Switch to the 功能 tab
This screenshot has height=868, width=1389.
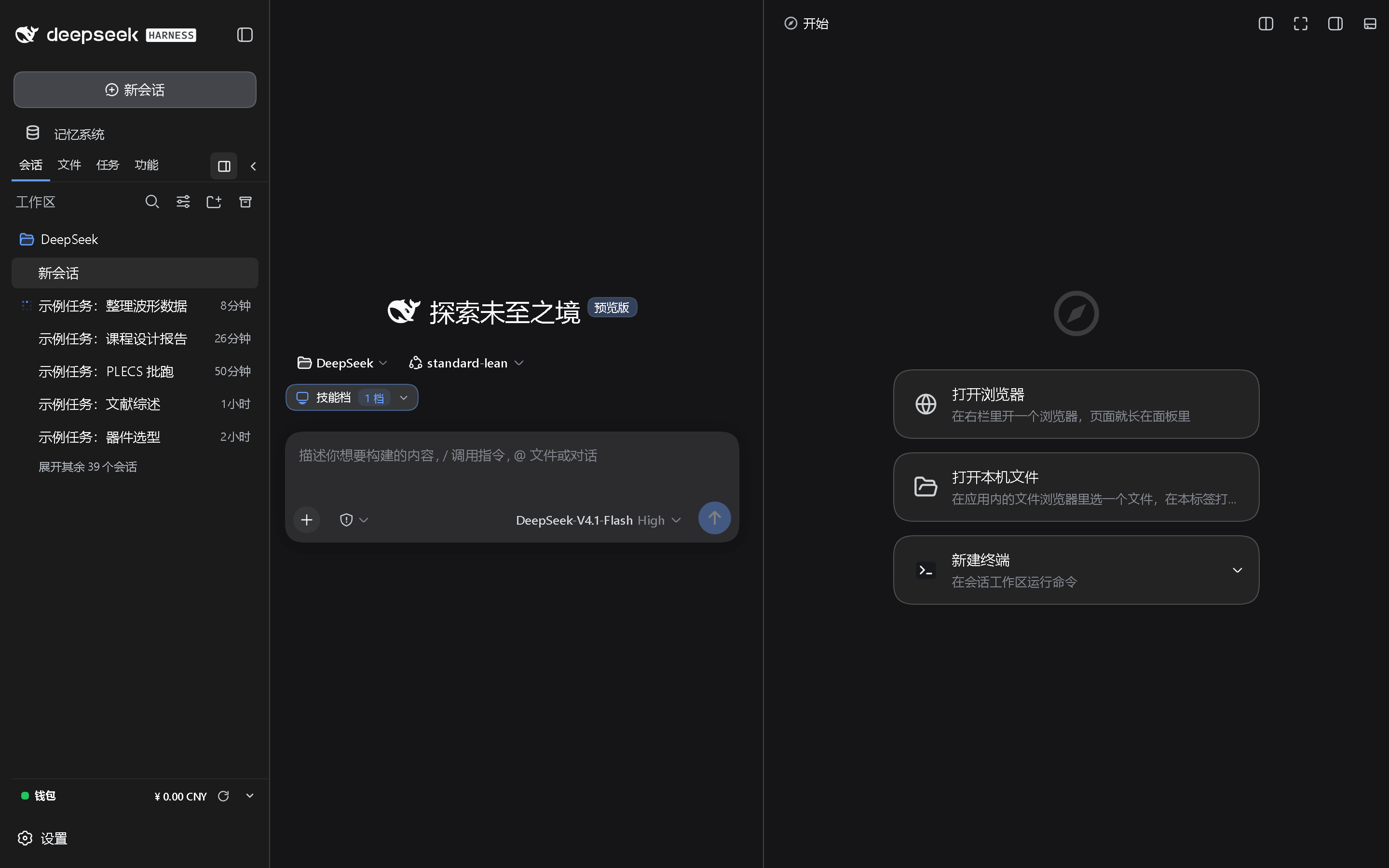point(146,165)
